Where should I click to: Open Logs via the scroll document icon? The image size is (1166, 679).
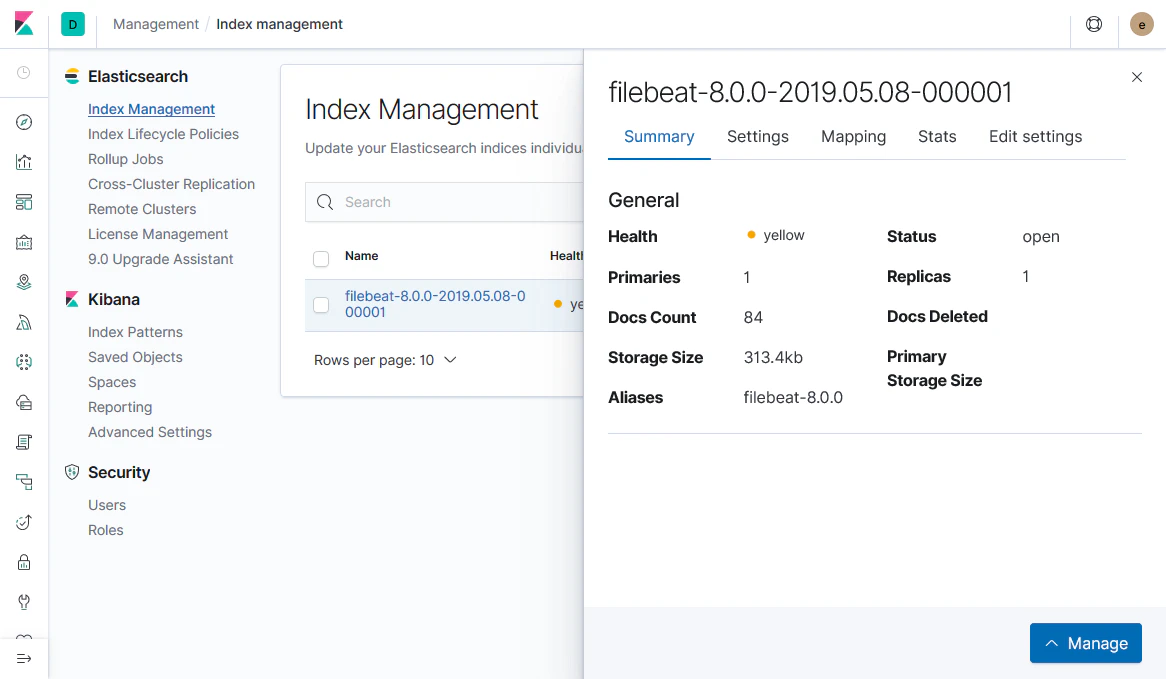pos(24,443)
